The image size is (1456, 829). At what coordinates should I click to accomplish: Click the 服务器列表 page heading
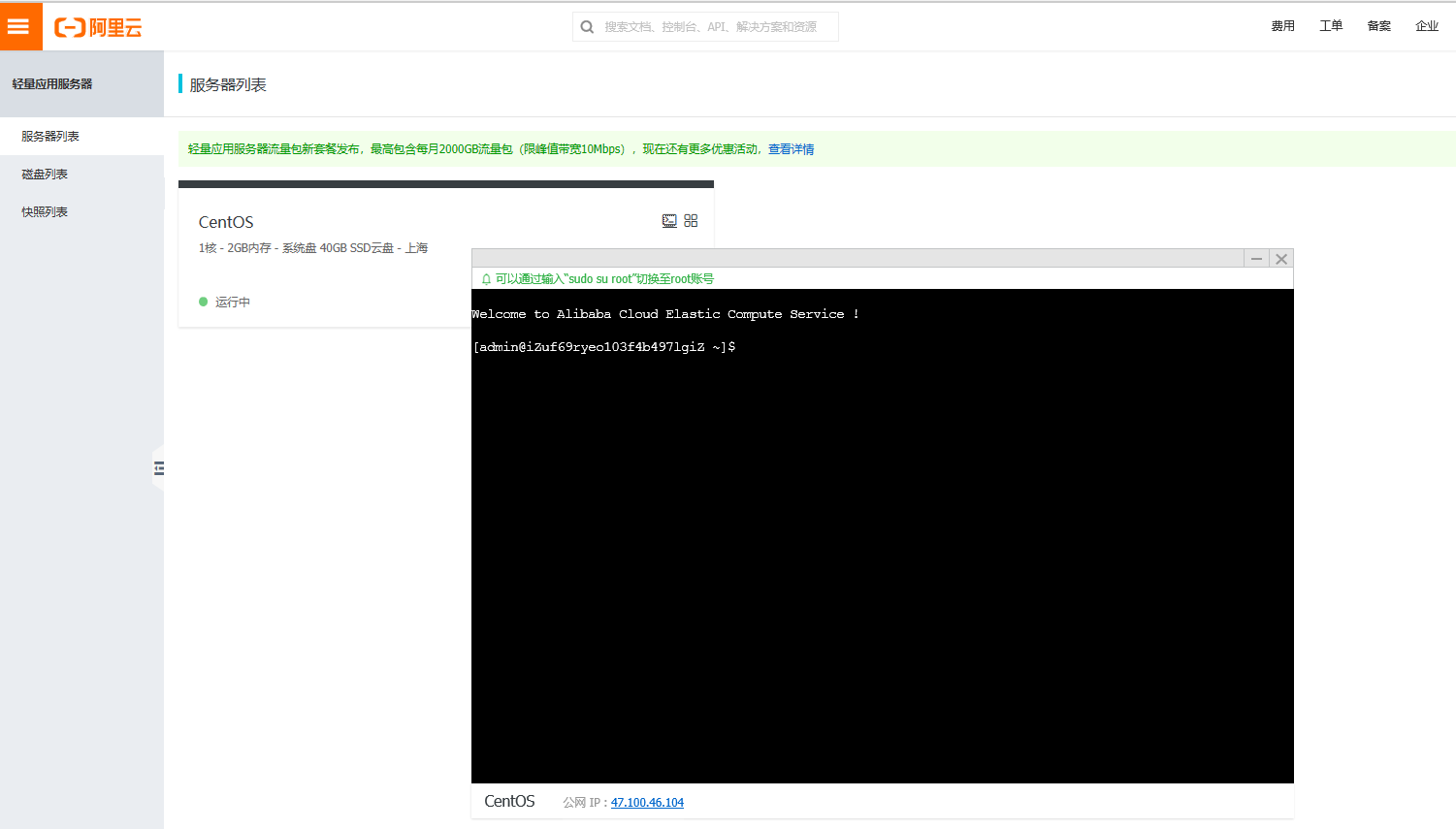click(x=228, y=84)
